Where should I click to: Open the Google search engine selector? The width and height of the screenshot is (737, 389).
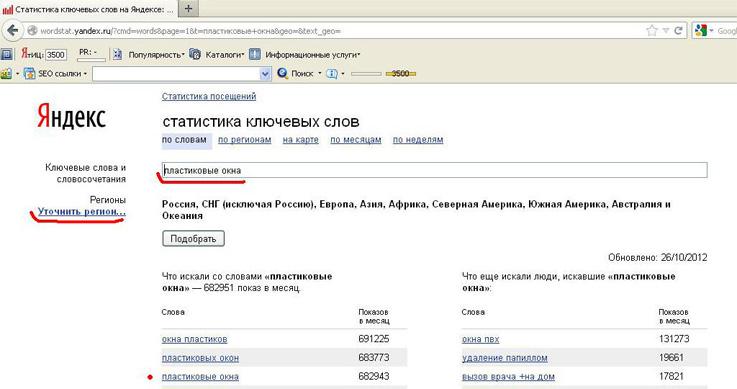[x=704, y=31]
